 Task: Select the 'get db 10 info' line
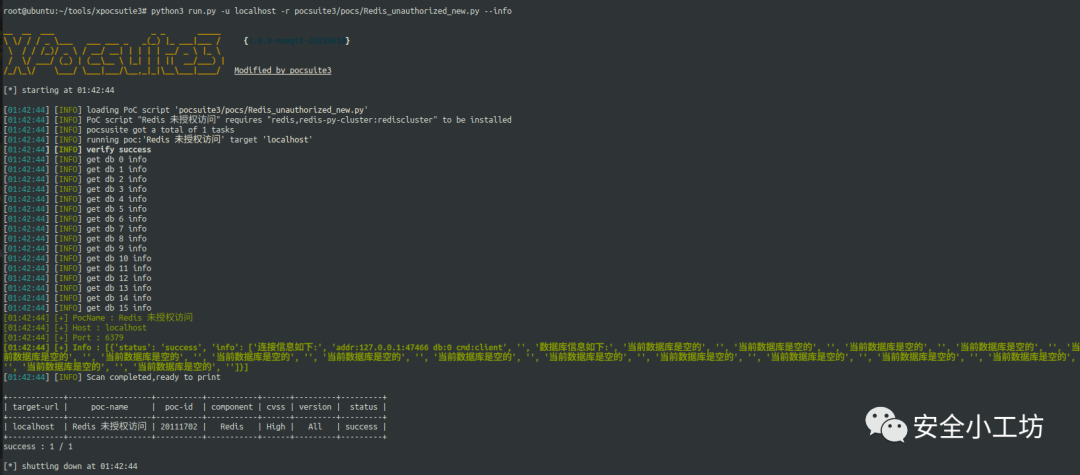(77, 259)
